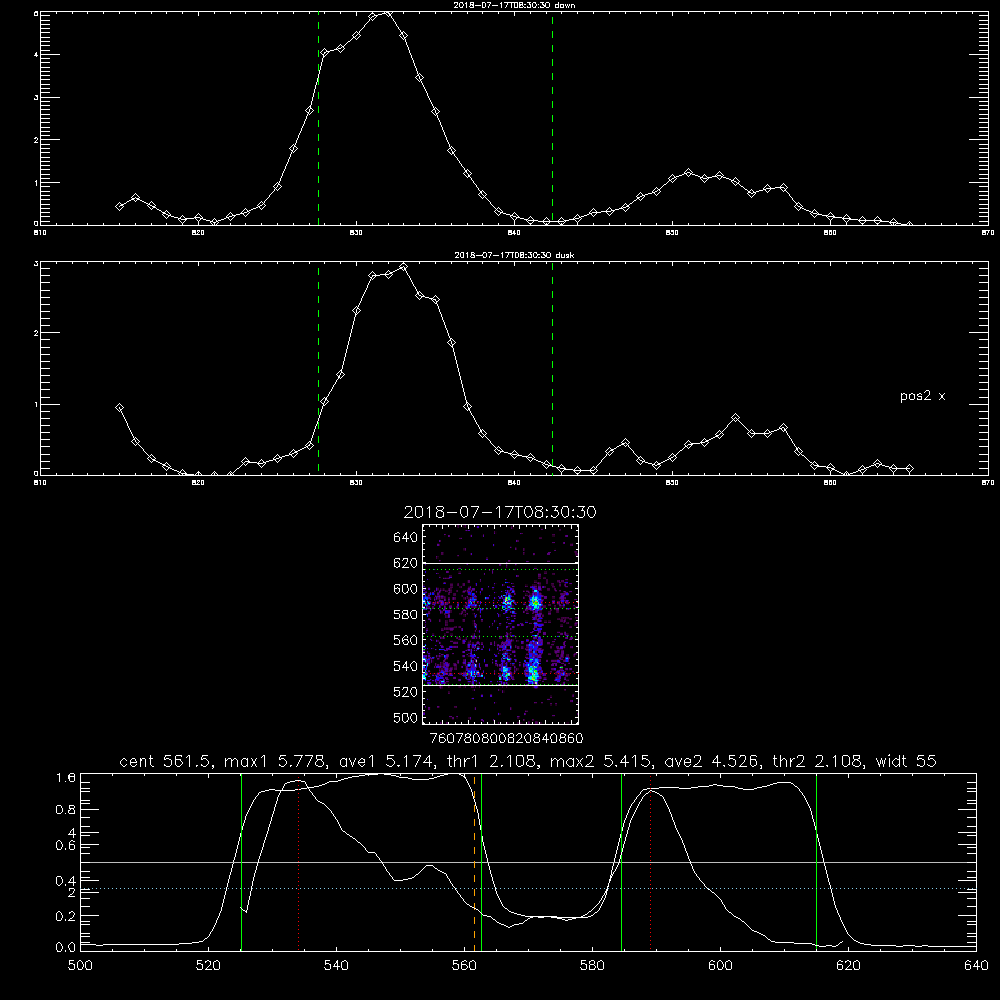Screen dimensions: 1000x1000
Task: Click the 520 label on bottom plot x-axis
Action: [x=208, y=966]
